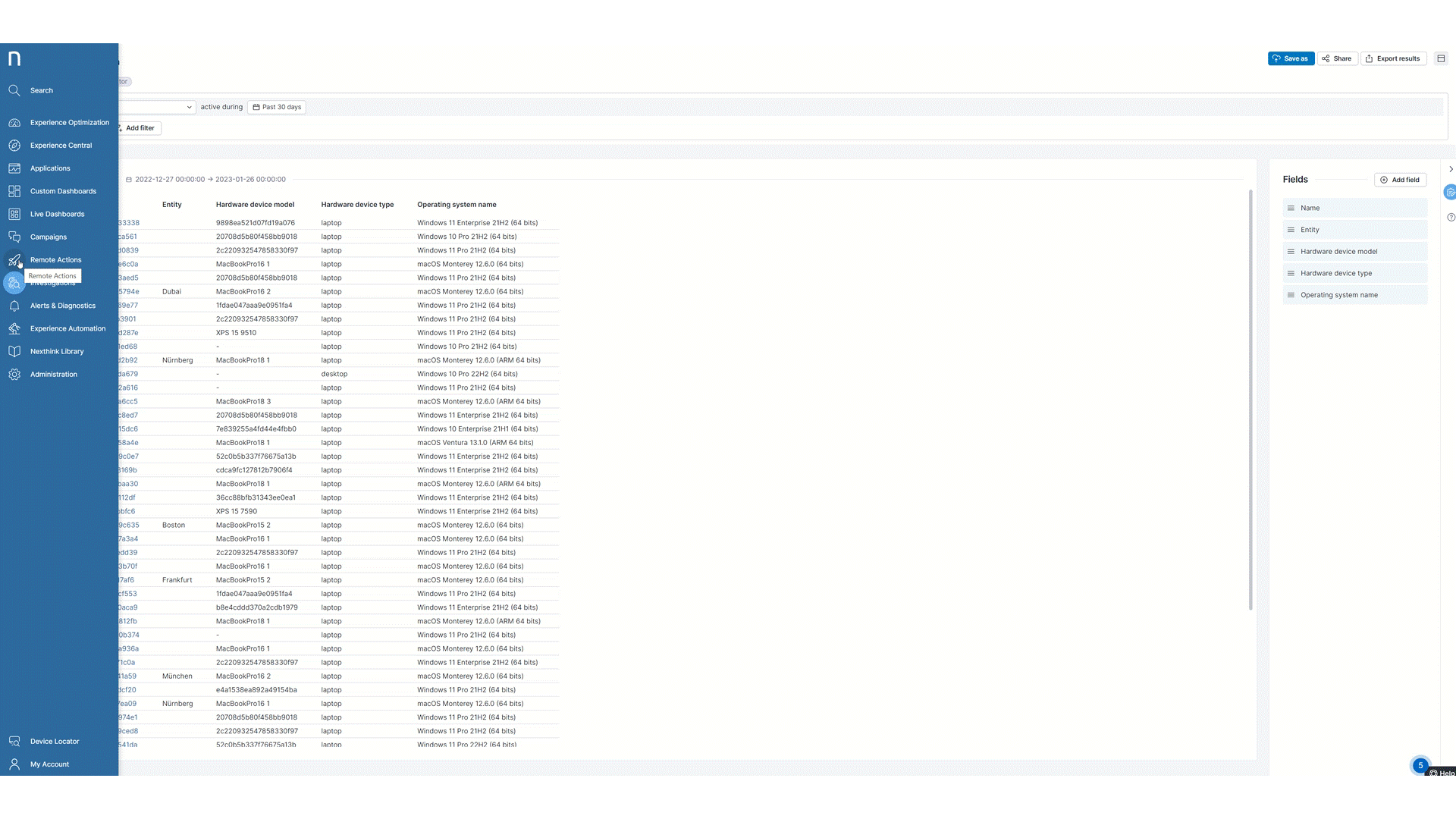The width and height of the screenshot is (1456, 819).
Task: Select the Hardware device model field entry
Action: pyautogui.click(x=1354, y=252)
